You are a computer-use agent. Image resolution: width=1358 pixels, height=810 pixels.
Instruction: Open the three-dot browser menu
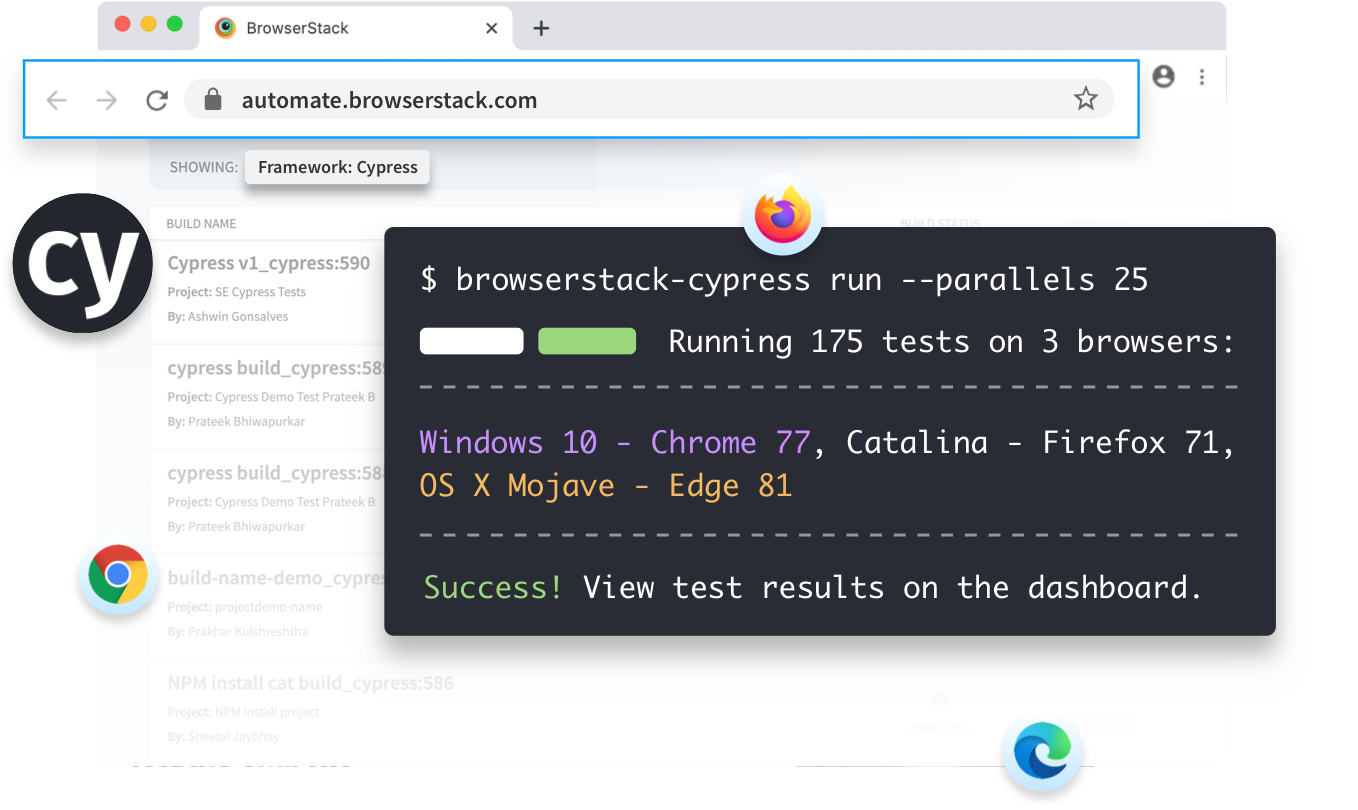[x=1202, y=77]
